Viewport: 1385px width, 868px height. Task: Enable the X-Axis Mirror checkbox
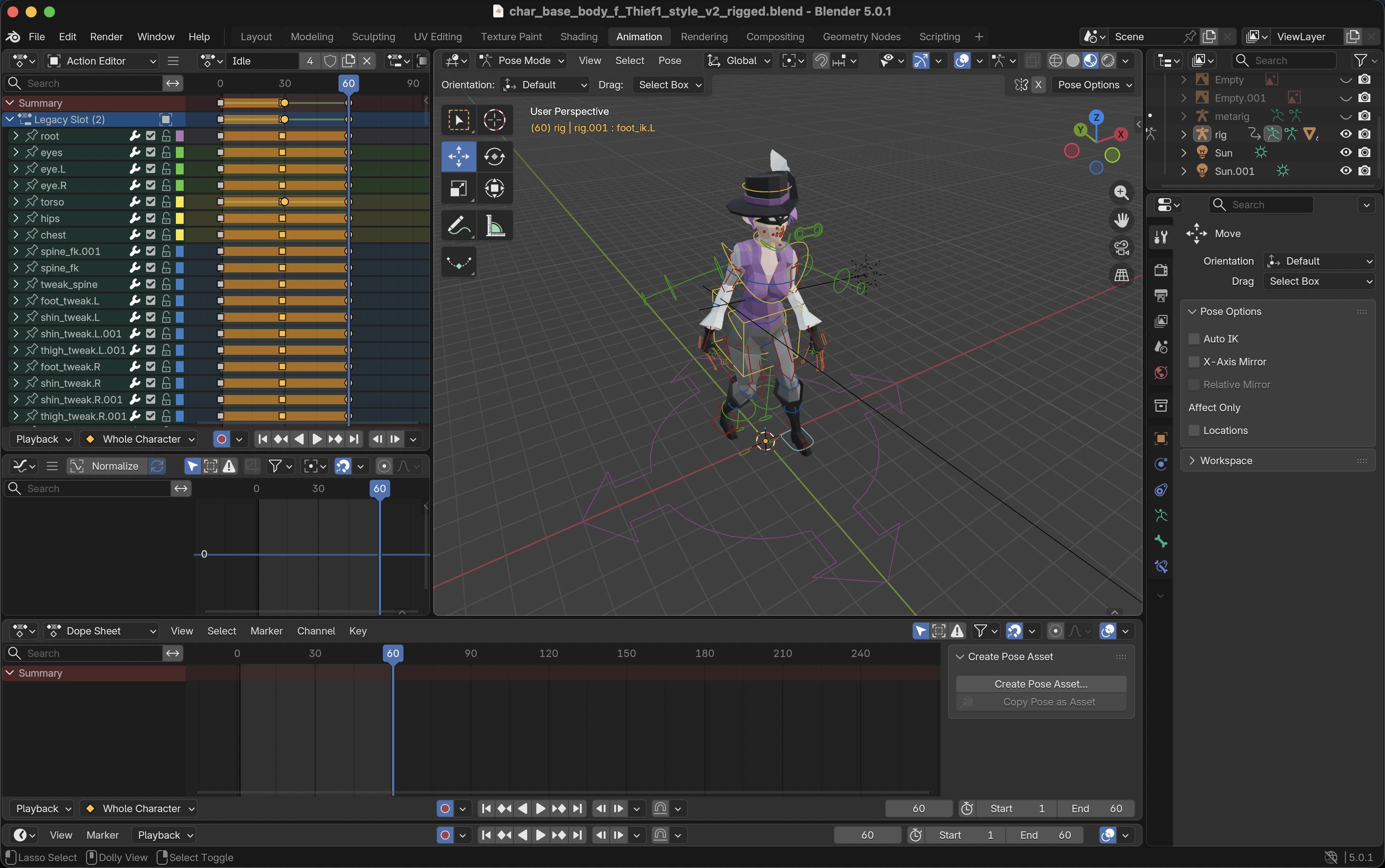coord(1194,362)
